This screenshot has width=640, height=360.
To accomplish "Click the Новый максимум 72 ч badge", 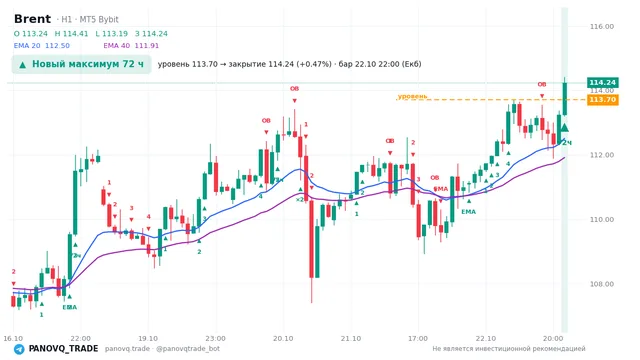I will pos(81,64).
